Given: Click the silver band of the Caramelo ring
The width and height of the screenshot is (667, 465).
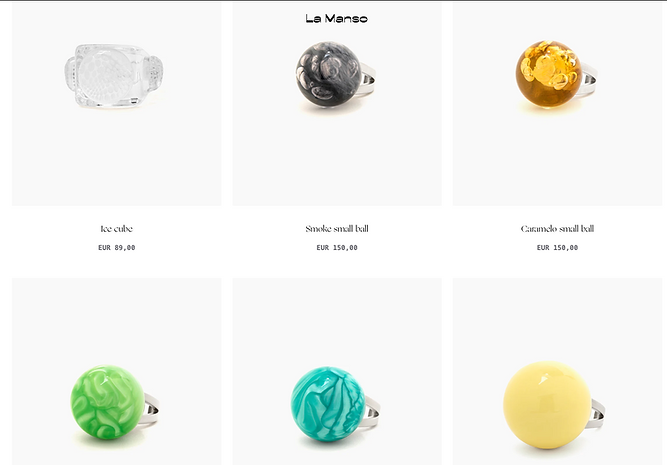Looking at the screenshot, I should point(589,80).
